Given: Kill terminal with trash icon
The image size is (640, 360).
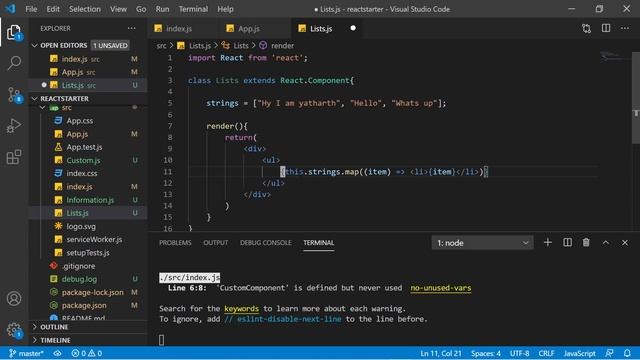Looking at the screenshot, I should [x=586, y=242].
